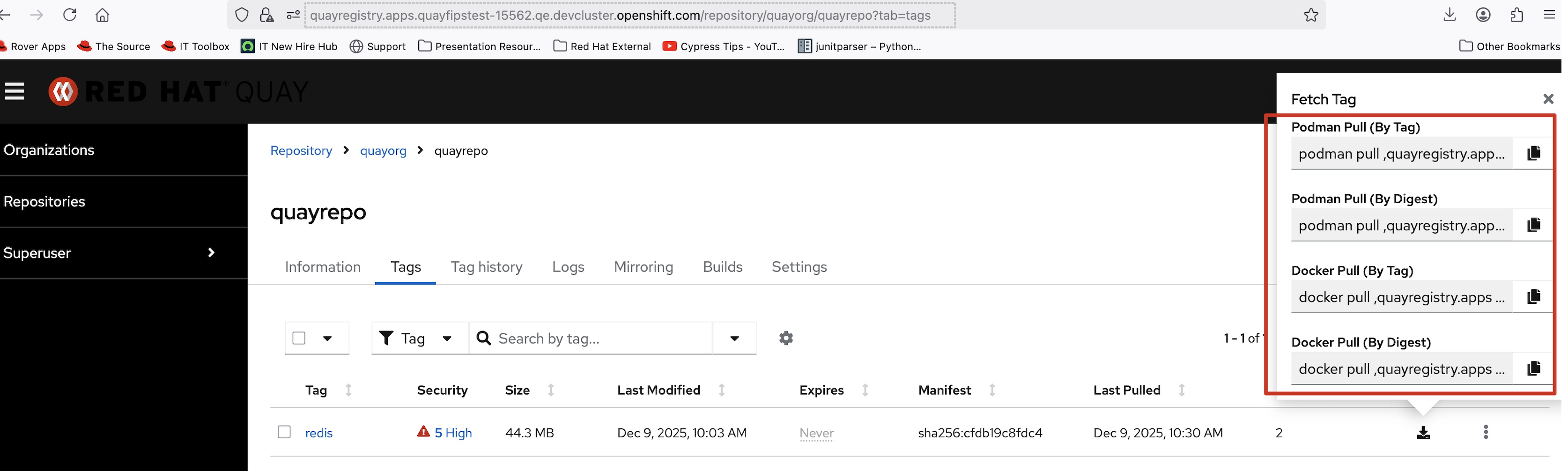Sort the table by Tag column
This screenshot has height=471, width=1568.
pyautogui.click(x=348, y=390)
